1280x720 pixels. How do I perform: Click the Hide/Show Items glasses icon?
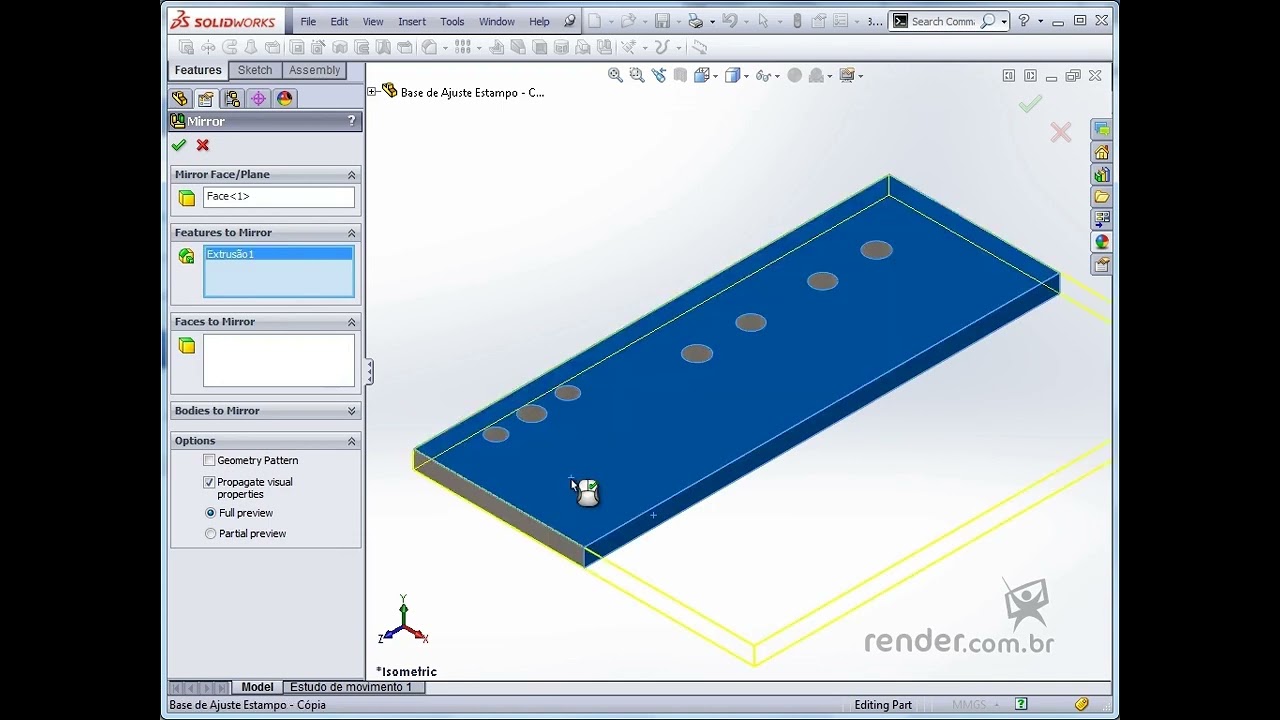click(x=763, y=75)
